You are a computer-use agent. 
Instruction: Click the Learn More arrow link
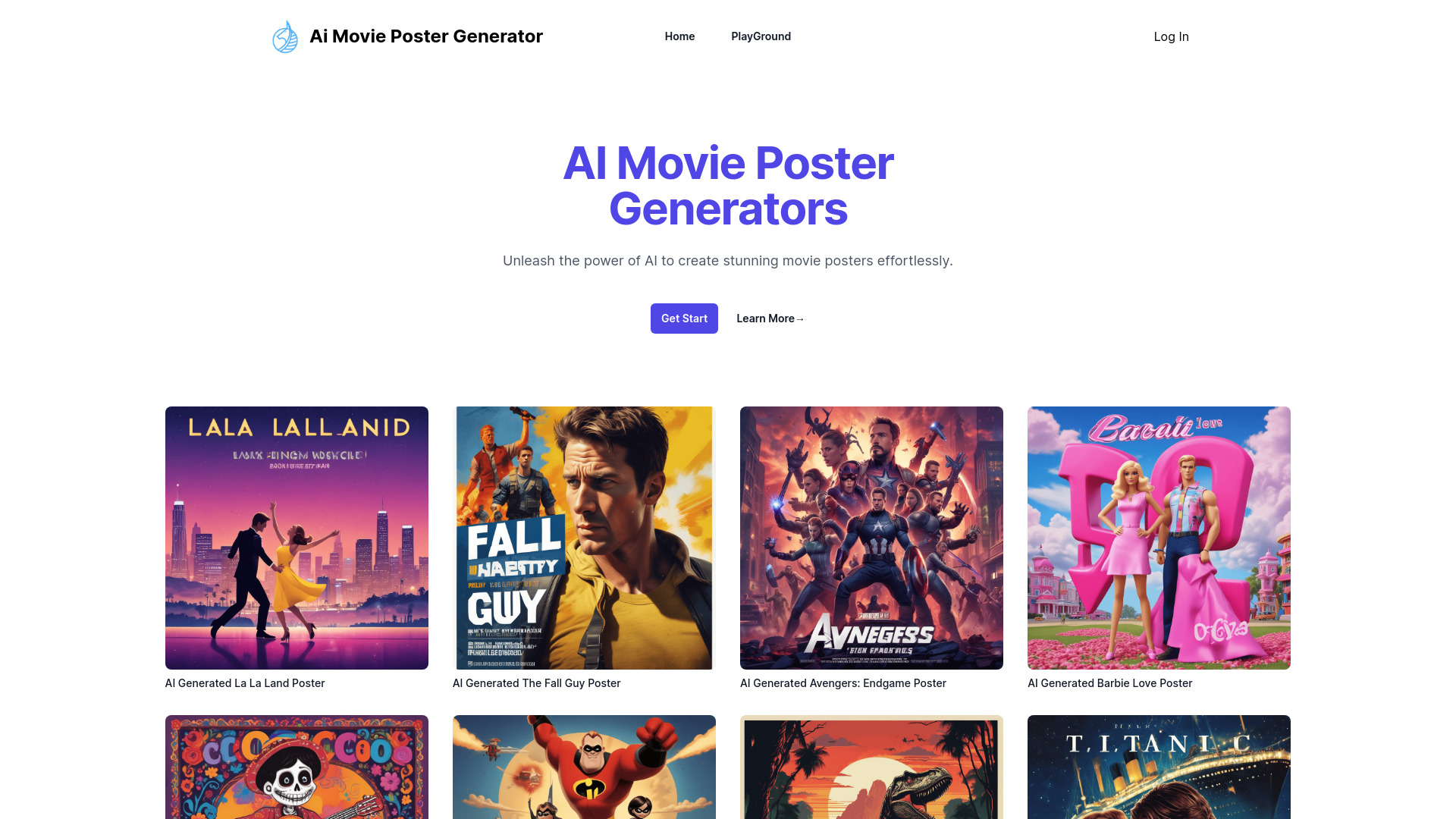coord(770,318)
